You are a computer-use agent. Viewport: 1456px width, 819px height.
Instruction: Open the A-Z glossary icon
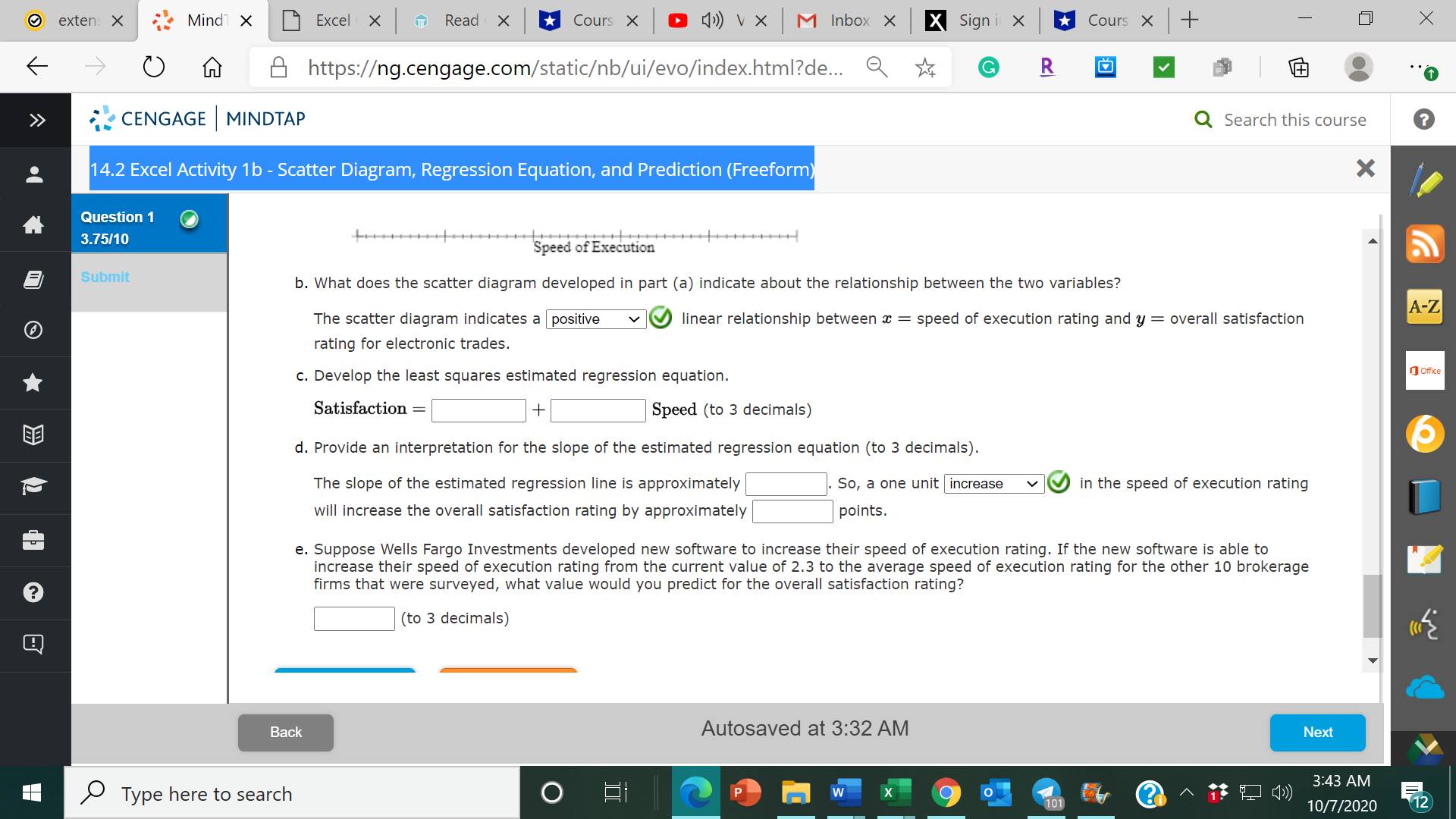(x=1425, y=307)
